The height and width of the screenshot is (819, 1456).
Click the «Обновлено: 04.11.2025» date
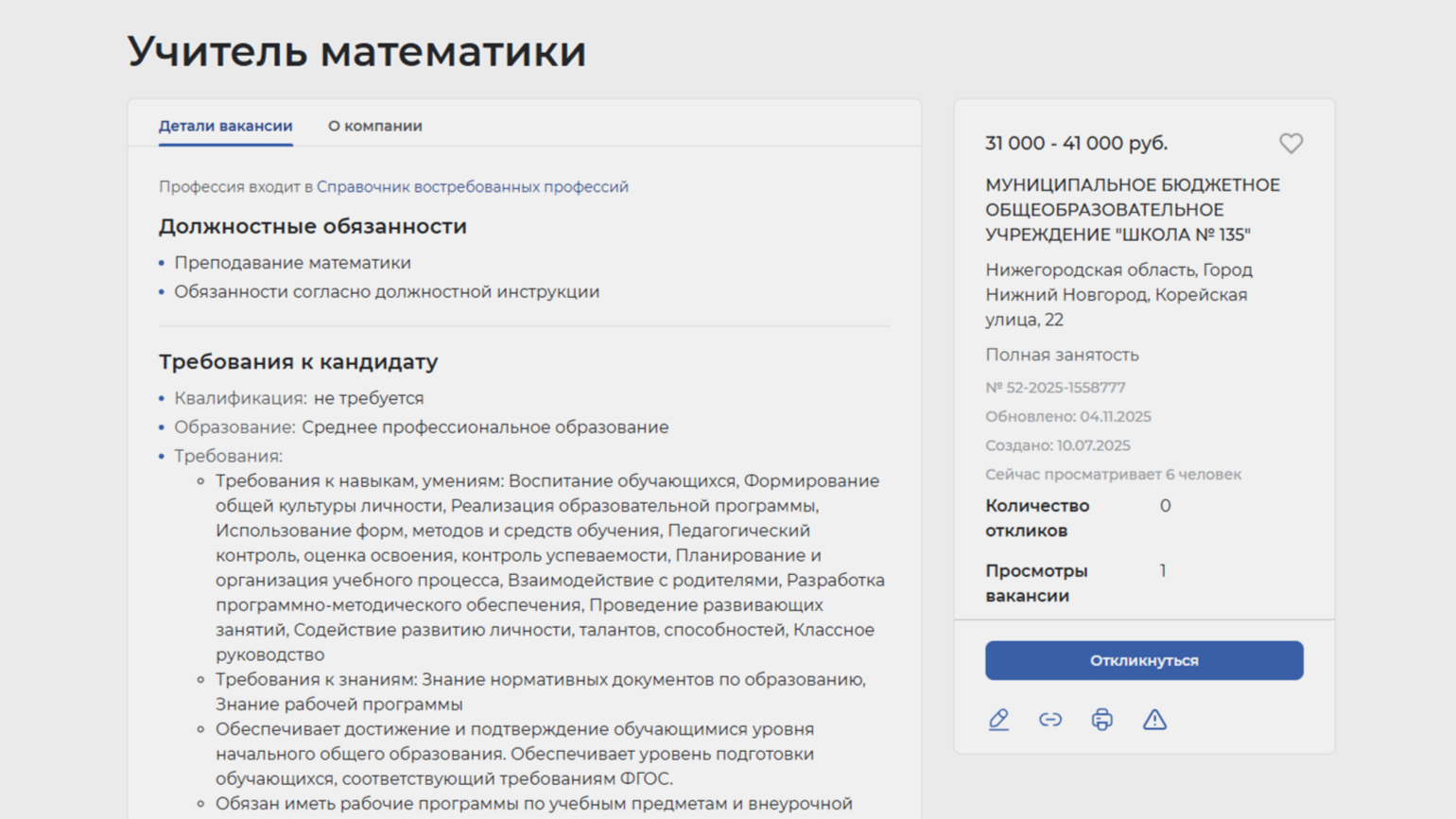[x=1067, y=417]
